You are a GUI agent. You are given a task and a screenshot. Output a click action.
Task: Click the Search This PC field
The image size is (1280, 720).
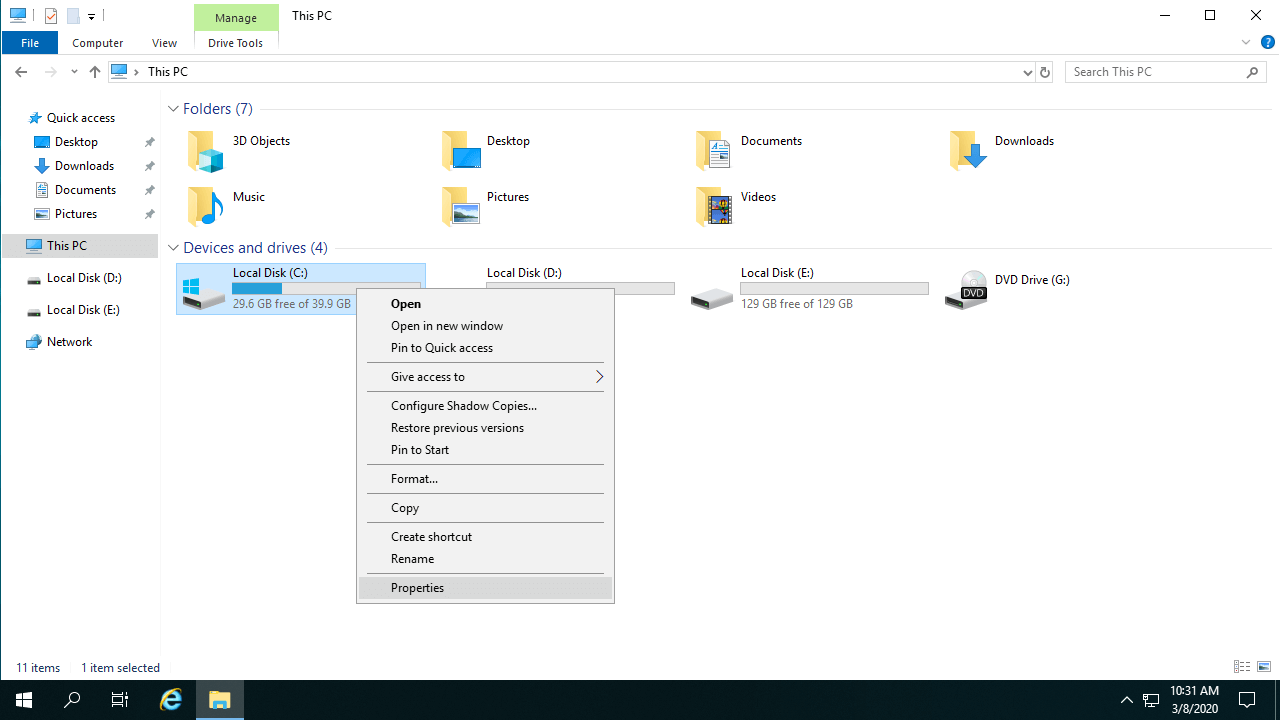[1155, 72]
